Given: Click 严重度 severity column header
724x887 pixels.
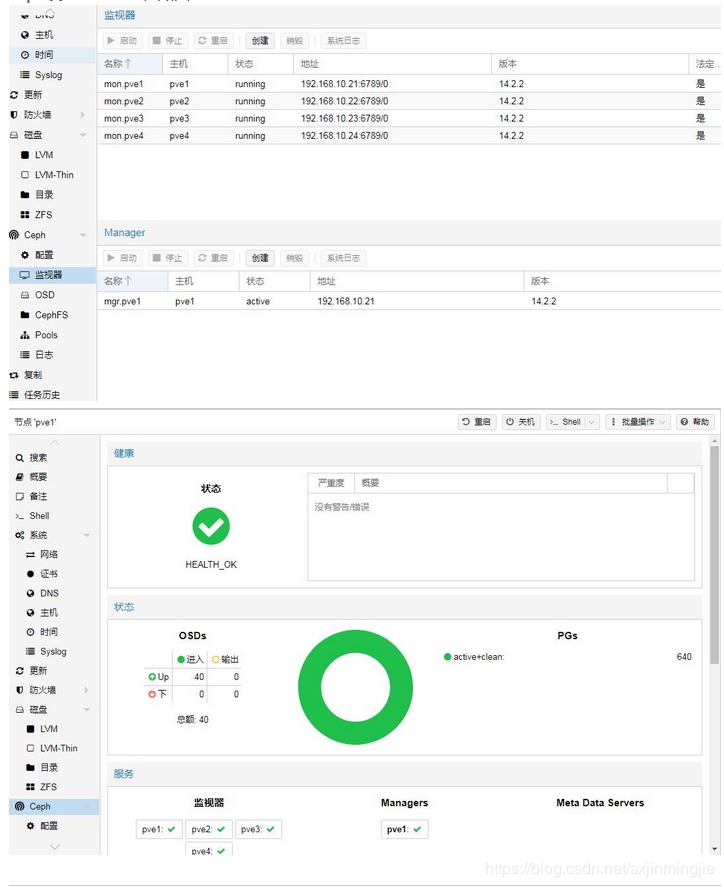Looking at the screenshot, I should (x=331, y=483).
